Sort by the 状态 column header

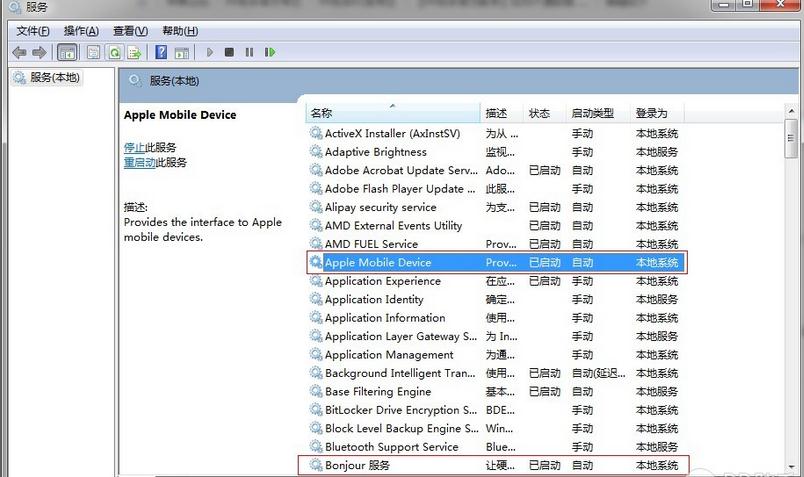[x=540, y=113]
